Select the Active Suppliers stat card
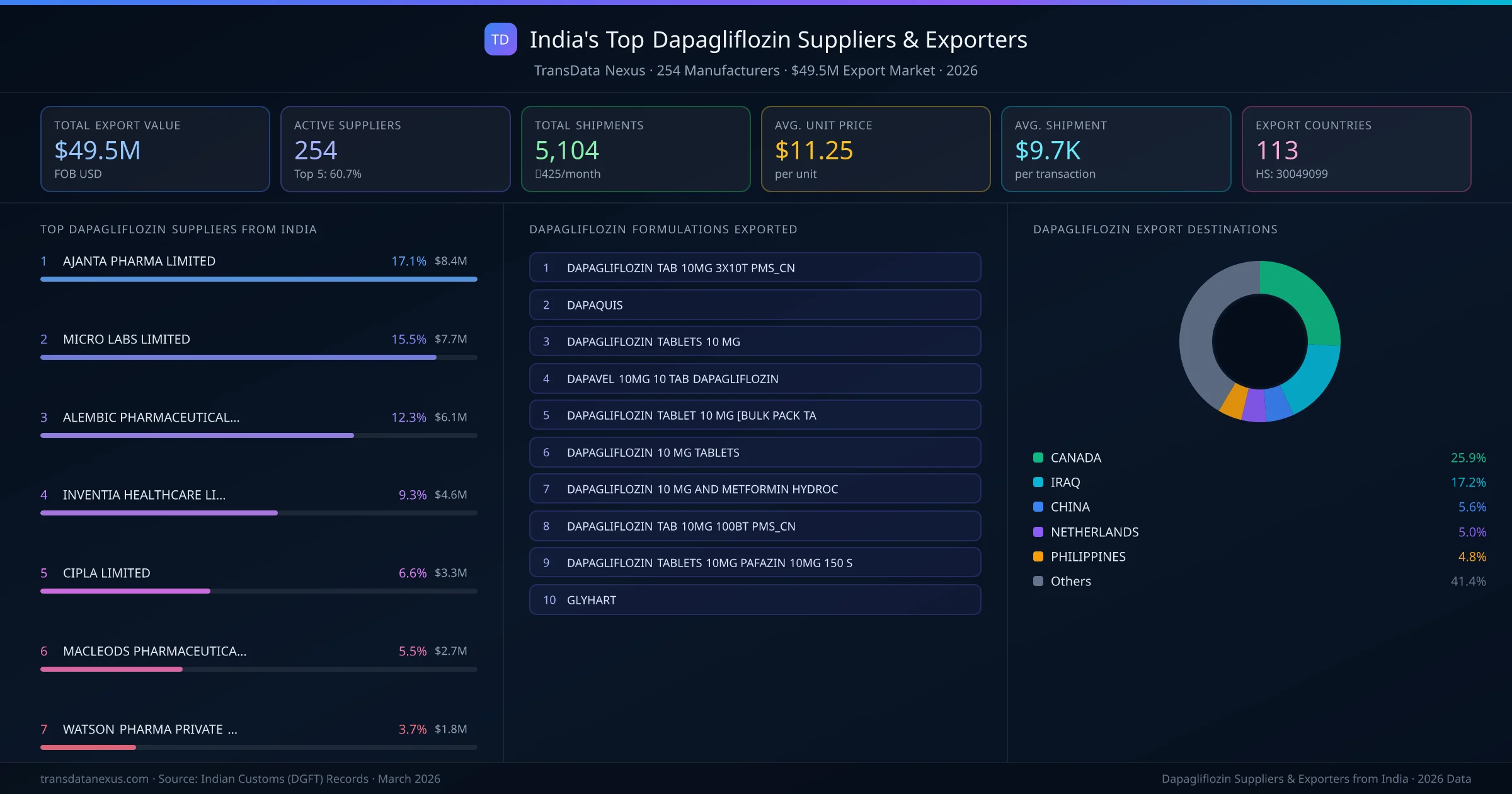This screenshot has width=1512, height=794. point(395,149)
